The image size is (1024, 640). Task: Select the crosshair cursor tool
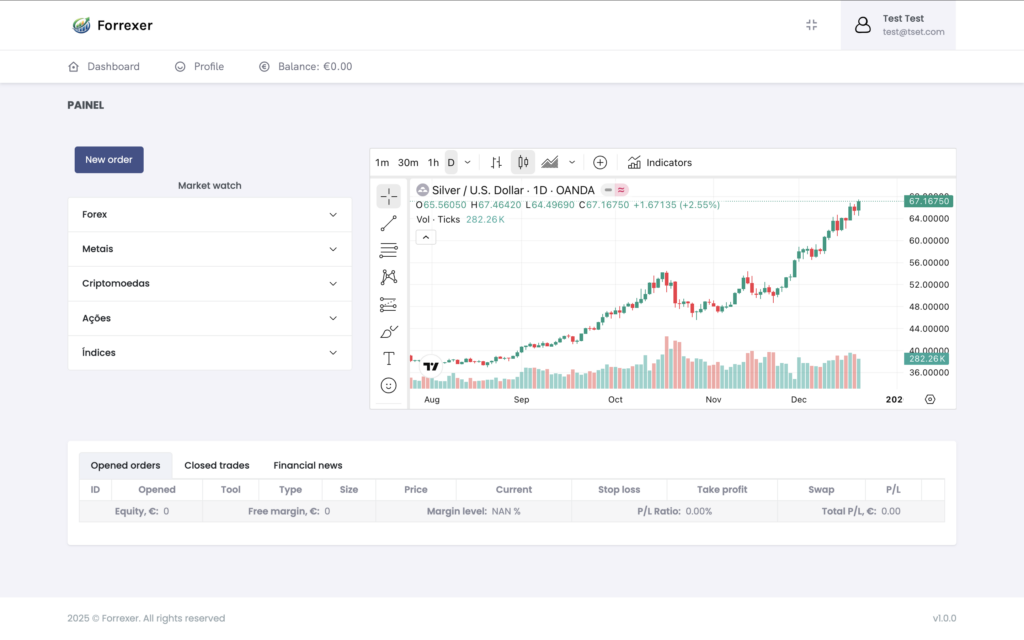coord(388,196)
